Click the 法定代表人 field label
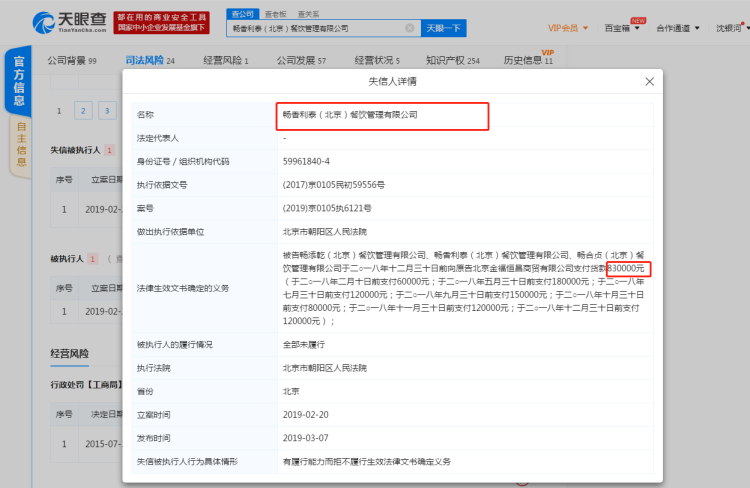 pos(158,138)
